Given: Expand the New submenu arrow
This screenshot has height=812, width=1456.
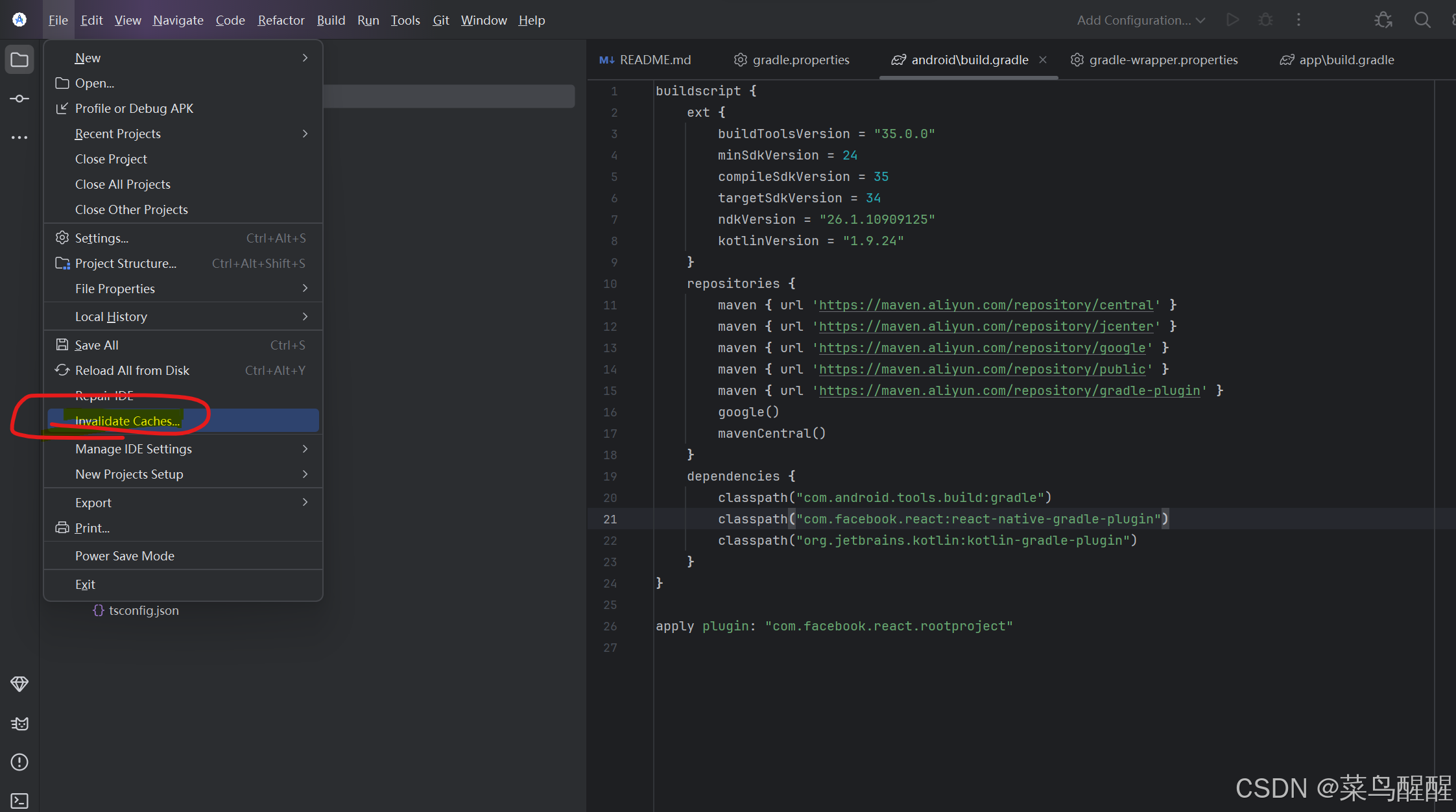Looking at the screenshot, I should pos(305,58).
